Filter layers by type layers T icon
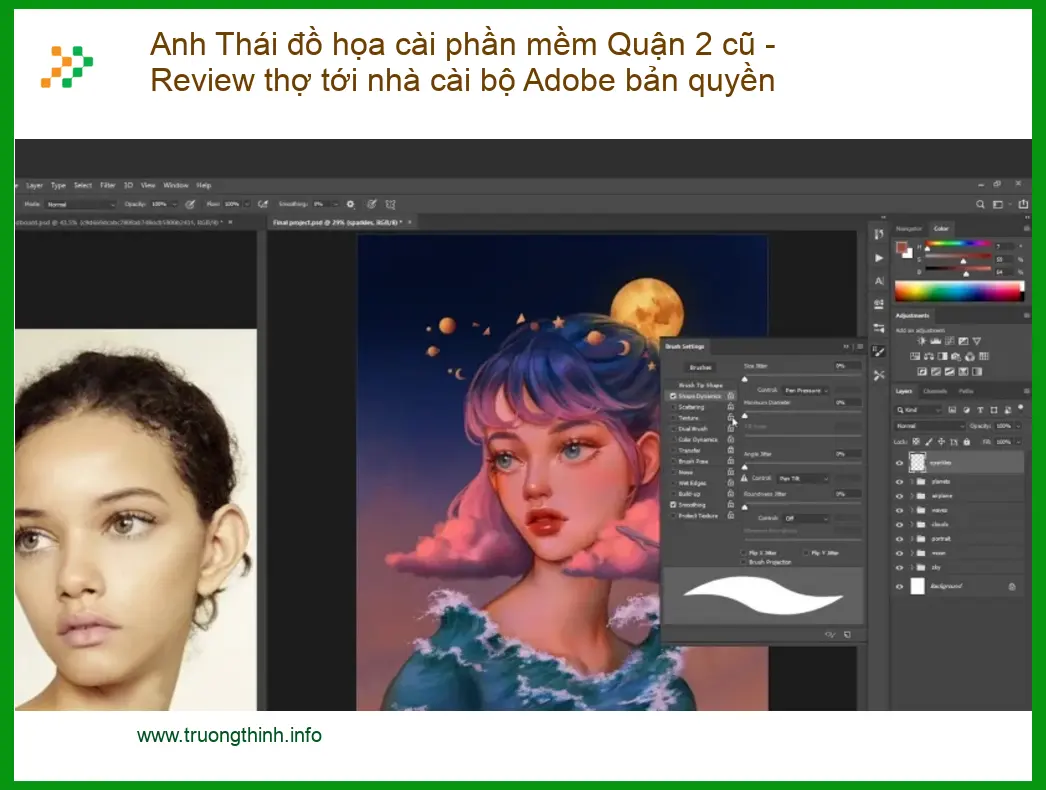The image size is (1046, 790). click(980, 410)
